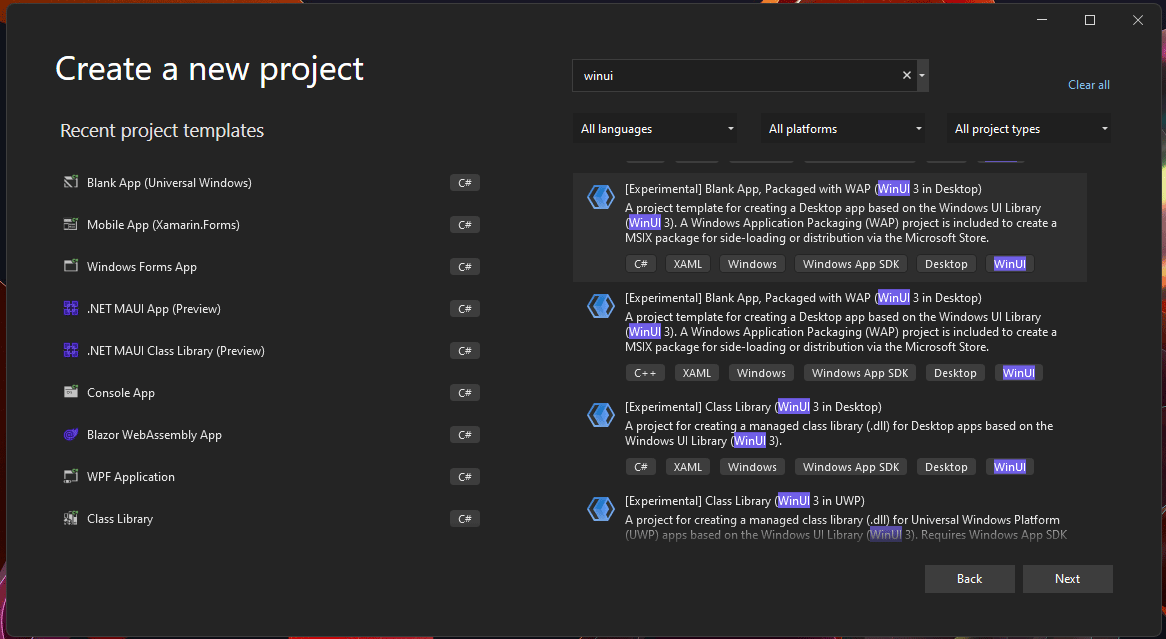
Task: Select WPF Application recent template
Action: point(131,477)
